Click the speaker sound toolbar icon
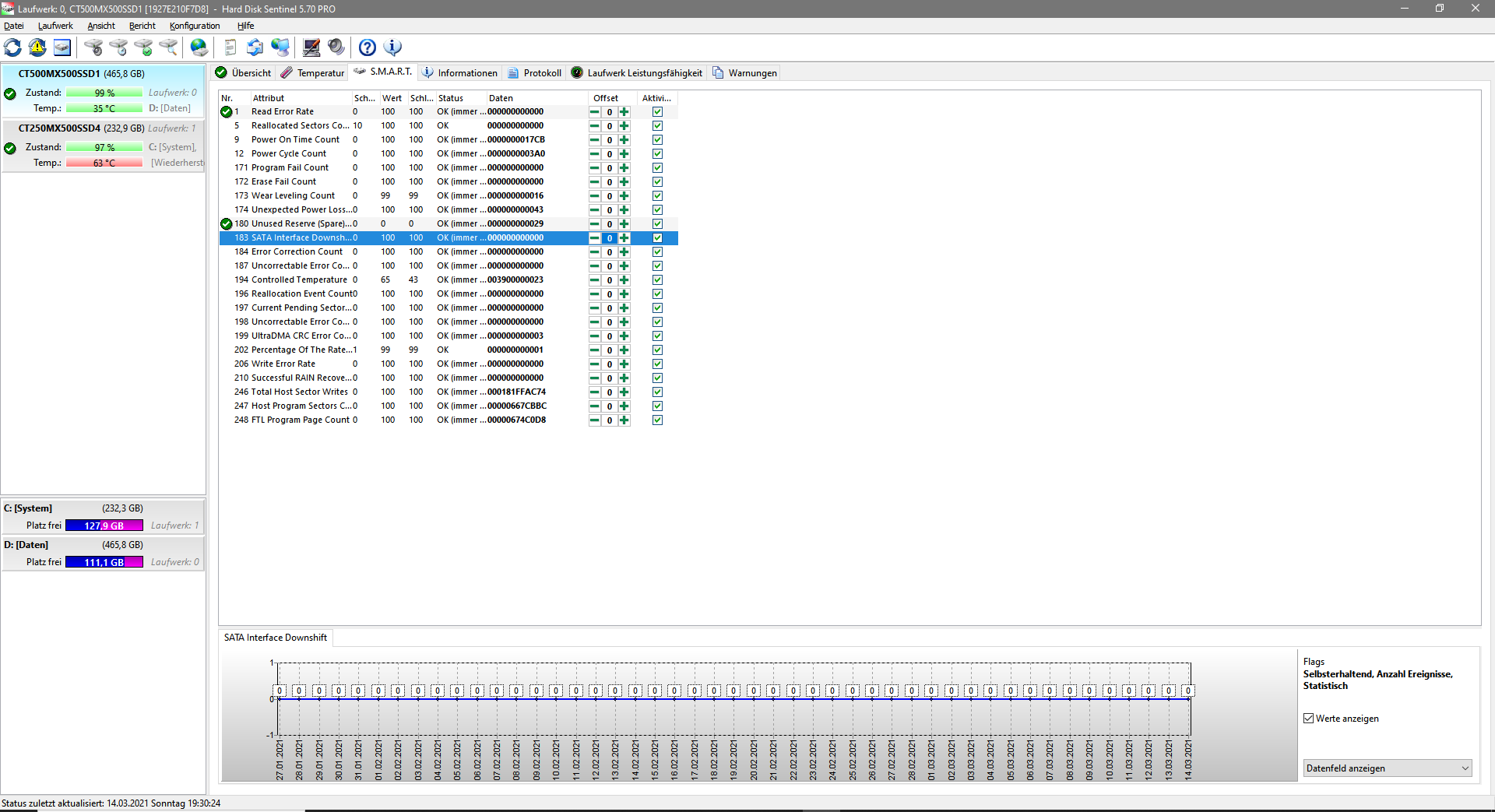 (336, 47)
